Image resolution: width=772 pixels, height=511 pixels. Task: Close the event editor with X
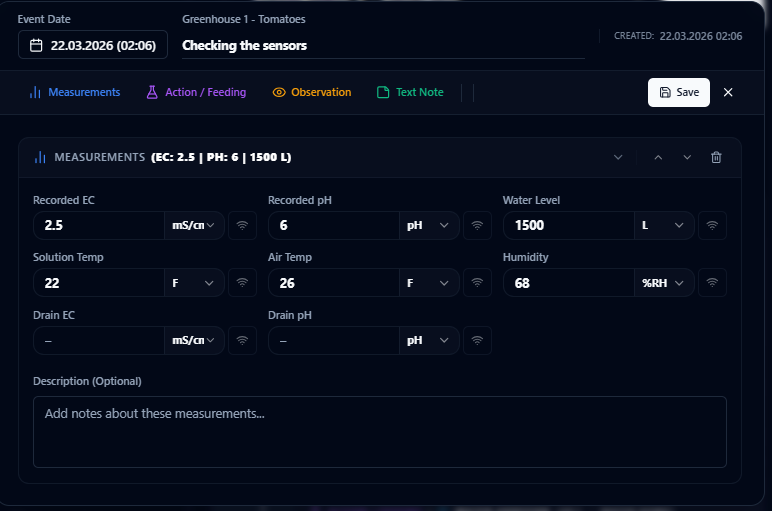tap(728, 92)
